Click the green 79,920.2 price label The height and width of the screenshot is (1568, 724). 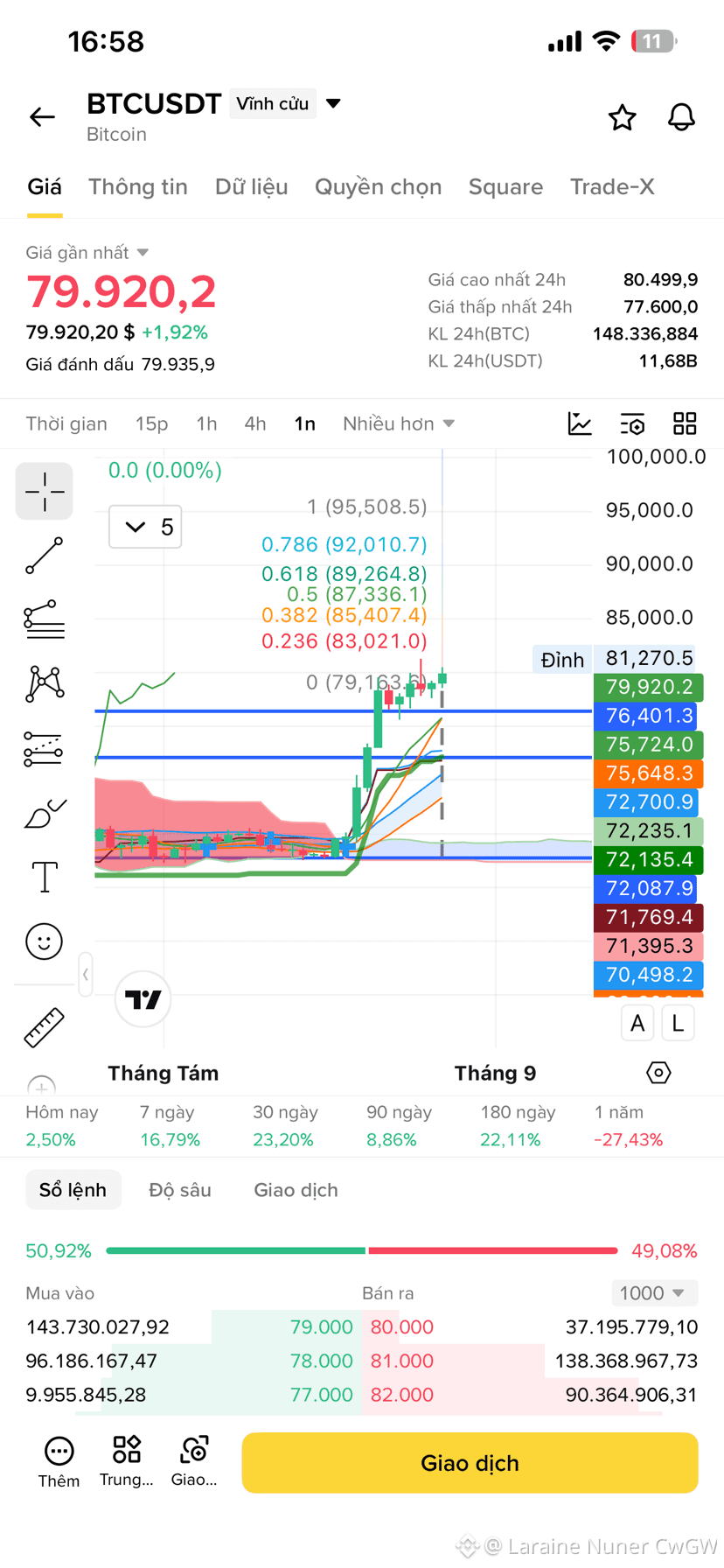[648, 687]
